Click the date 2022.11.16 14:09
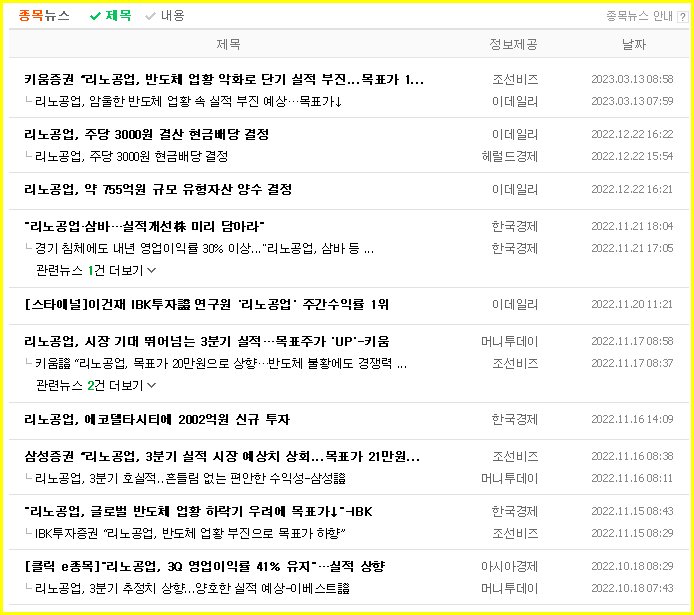The width and height of the screenshot is (694, 615). coord(632,419)
